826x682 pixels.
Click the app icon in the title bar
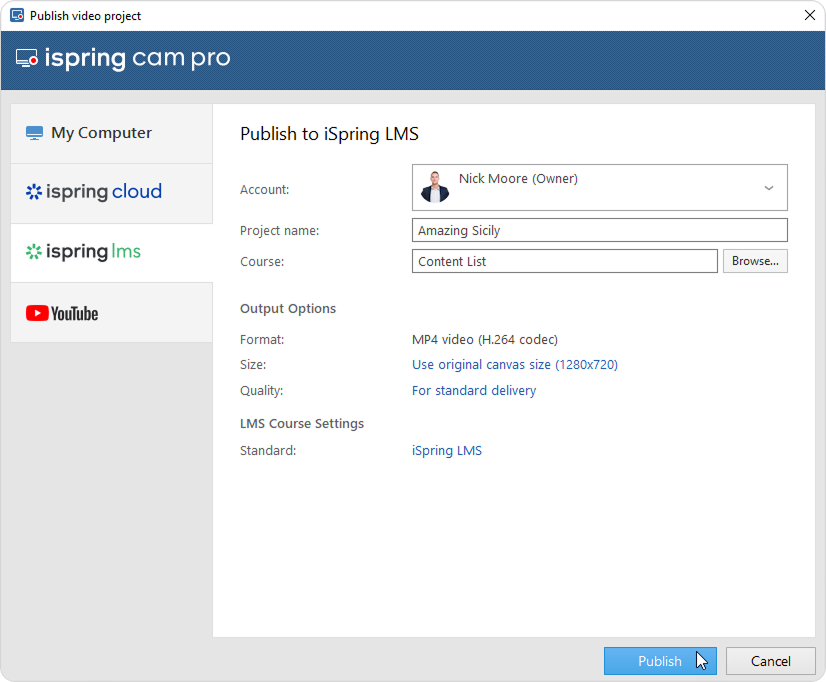pyautogui.click(x=16, y=16)
